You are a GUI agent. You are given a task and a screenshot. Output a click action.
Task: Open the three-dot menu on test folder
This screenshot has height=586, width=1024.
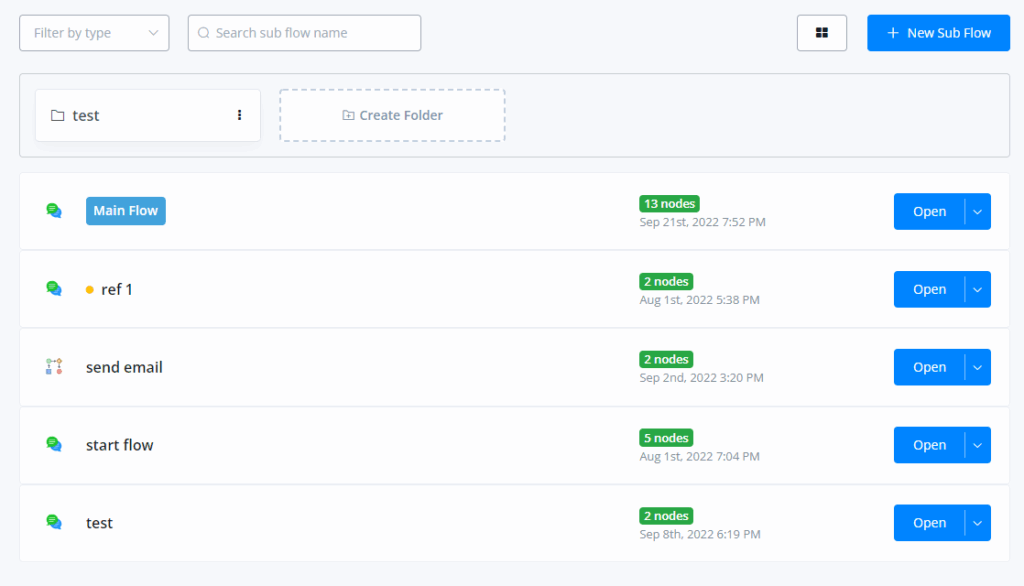pos(239,115)
